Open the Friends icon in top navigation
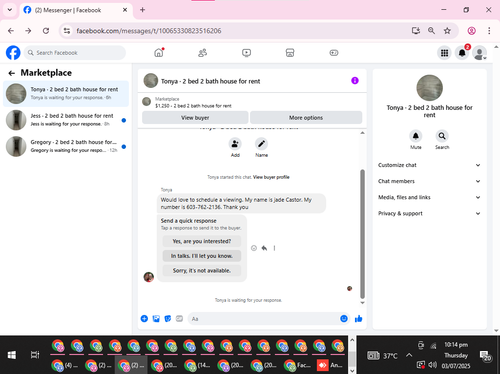Screen dimensions: 500x374 point(203,53)
